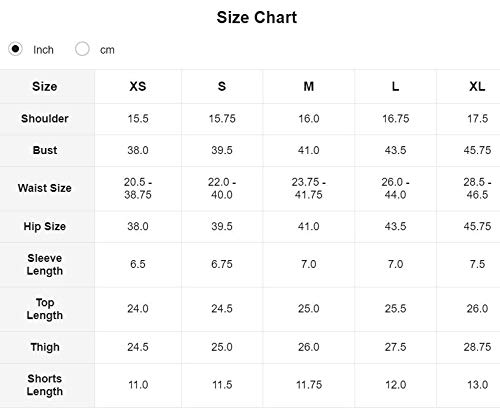Click the Thigh row label
The height and width of the screenshot is (408, 500).
tap(45, 347)
